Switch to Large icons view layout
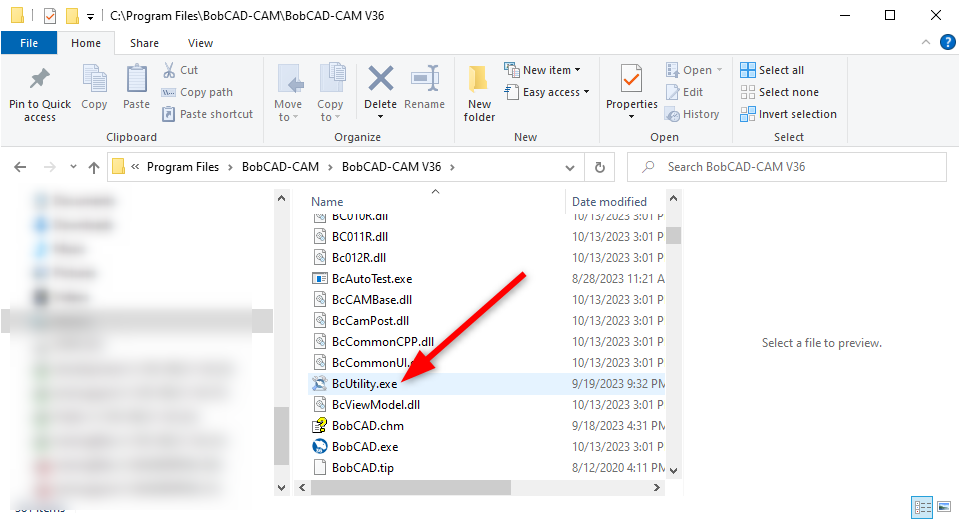This screenshot has width=960, height=520. click(x=944, y=507)
